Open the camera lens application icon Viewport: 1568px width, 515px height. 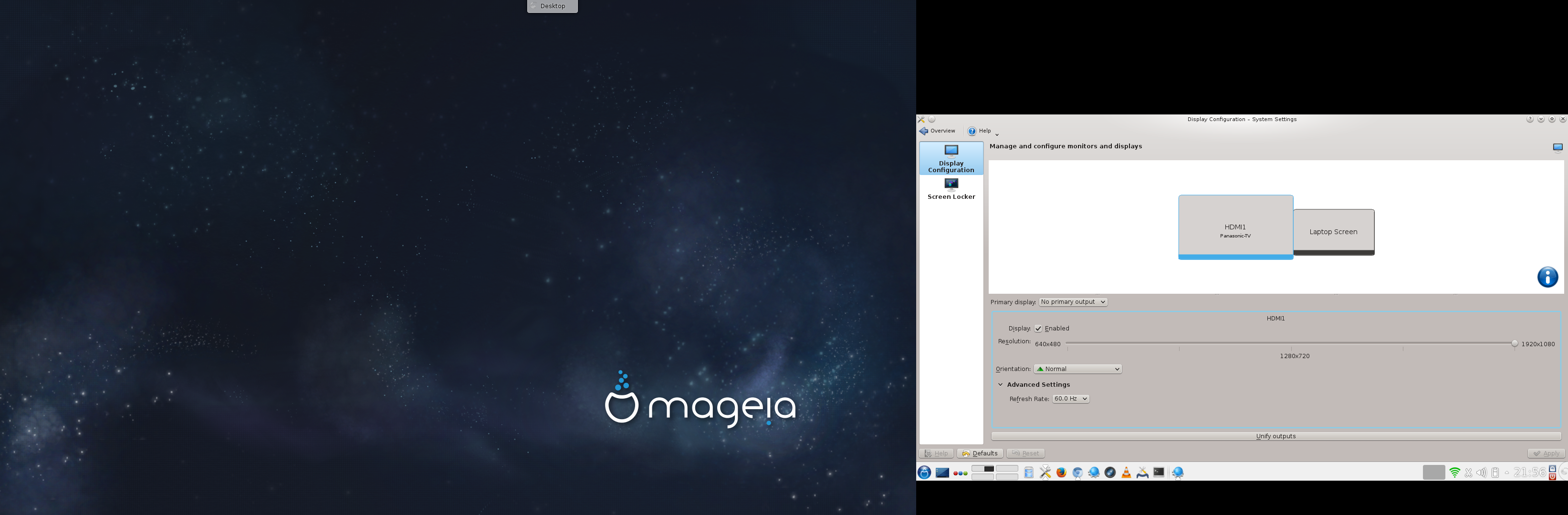click(x=1110, y=473)
